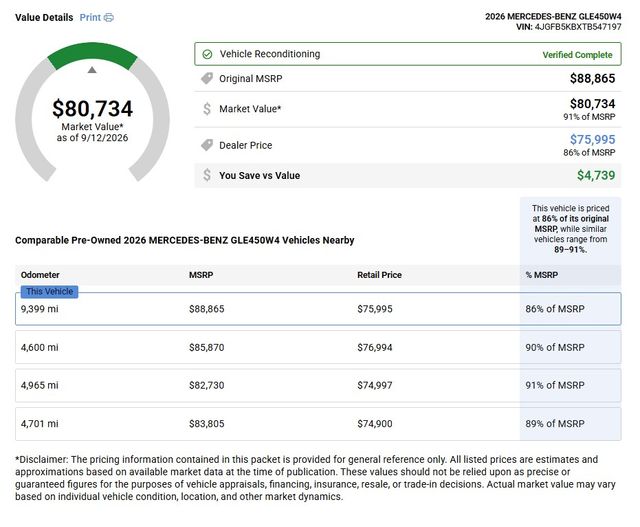
Task: Select the 4,965 mi comparable row
Action: [x=318, y=385]
